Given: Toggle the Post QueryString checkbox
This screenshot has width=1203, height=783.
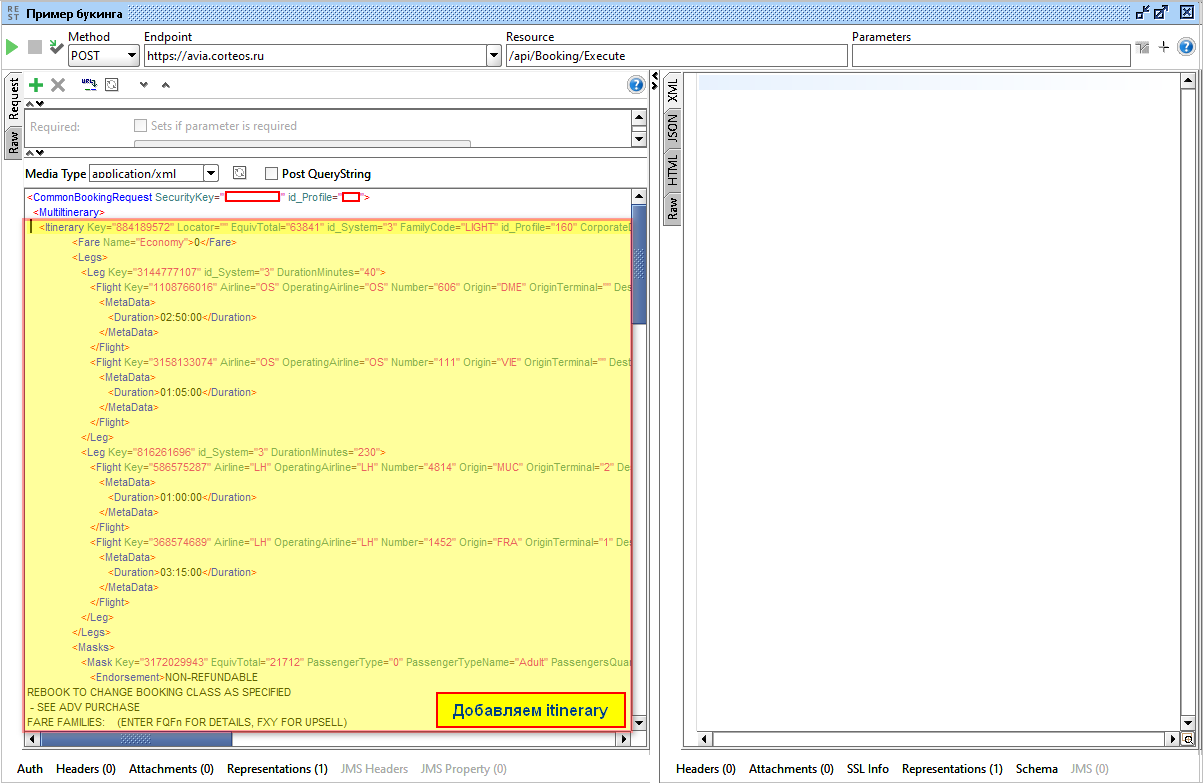Looking at the screenshot, I should coord(271,174).
